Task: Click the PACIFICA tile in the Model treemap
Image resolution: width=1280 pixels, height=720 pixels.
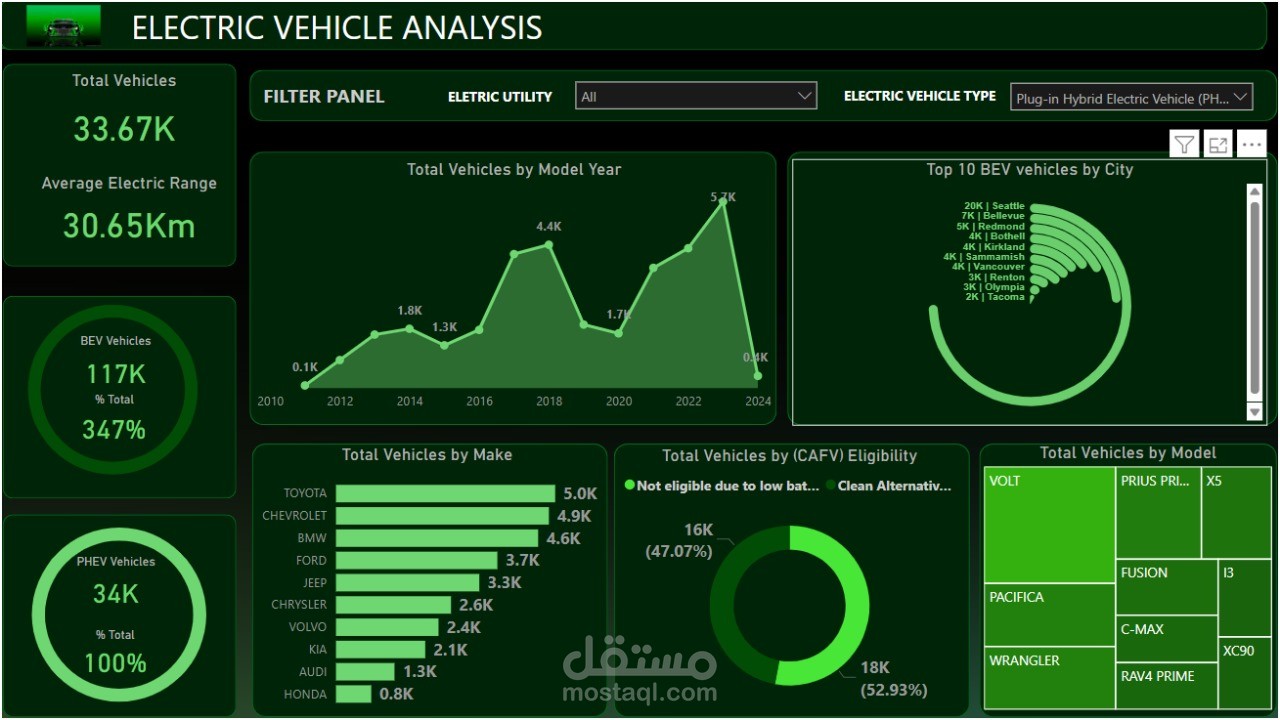Action: 1049,615
